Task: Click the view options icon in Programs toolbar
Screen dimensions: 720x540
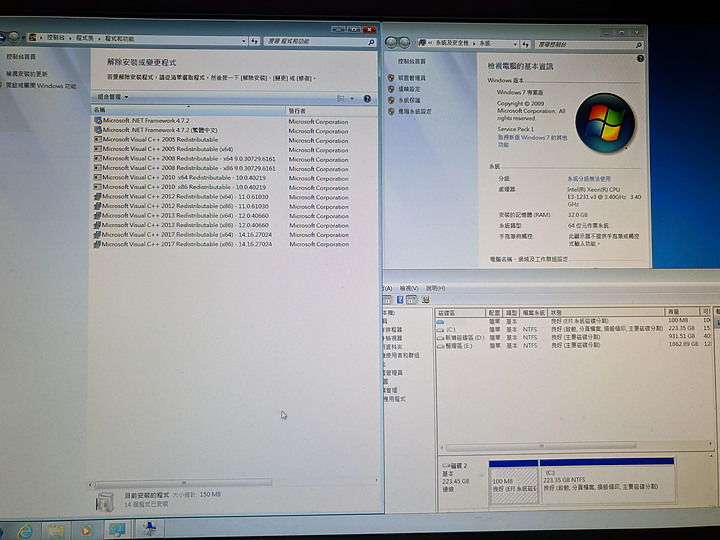Action: [x=341, y=98]
